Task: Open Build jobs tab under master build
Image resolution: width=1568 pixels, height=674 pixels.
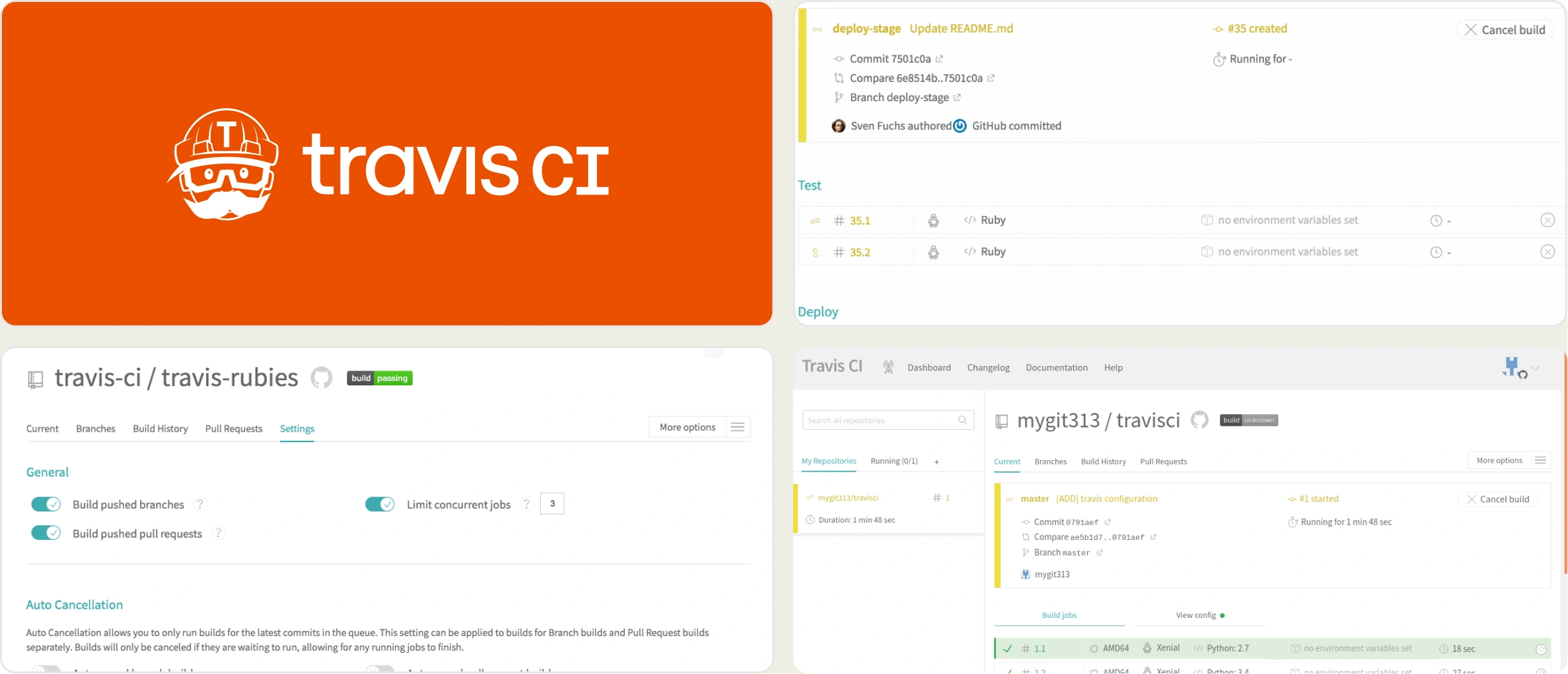Action: tap(1059, 615)
